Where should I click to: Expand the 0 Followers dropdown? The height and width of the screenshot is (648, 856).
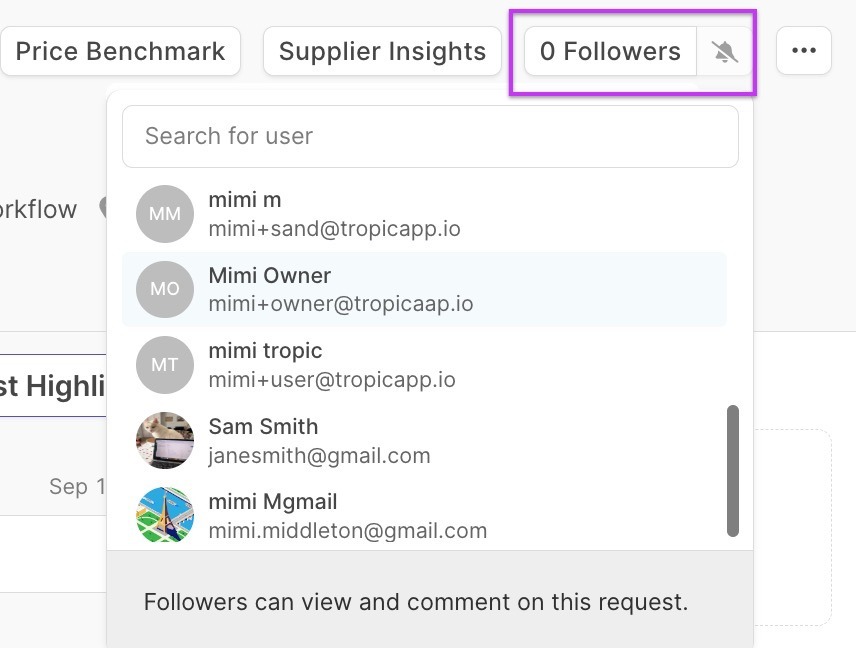tap(610, 52)
